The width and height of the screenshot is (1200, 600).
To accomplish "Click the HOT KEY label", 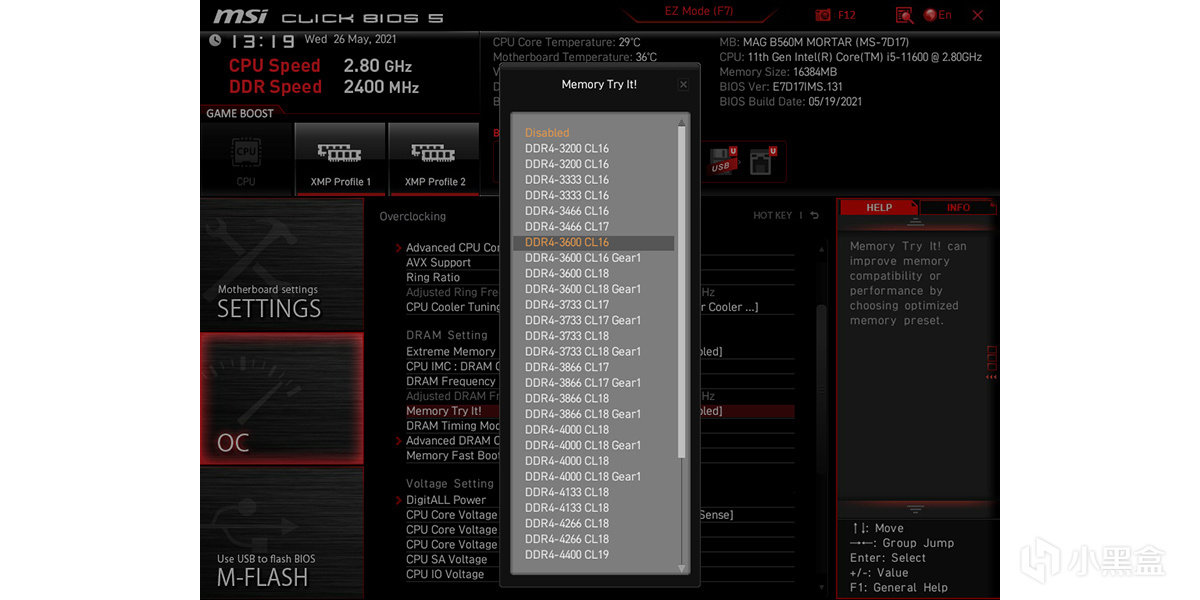I will point(772,216).
